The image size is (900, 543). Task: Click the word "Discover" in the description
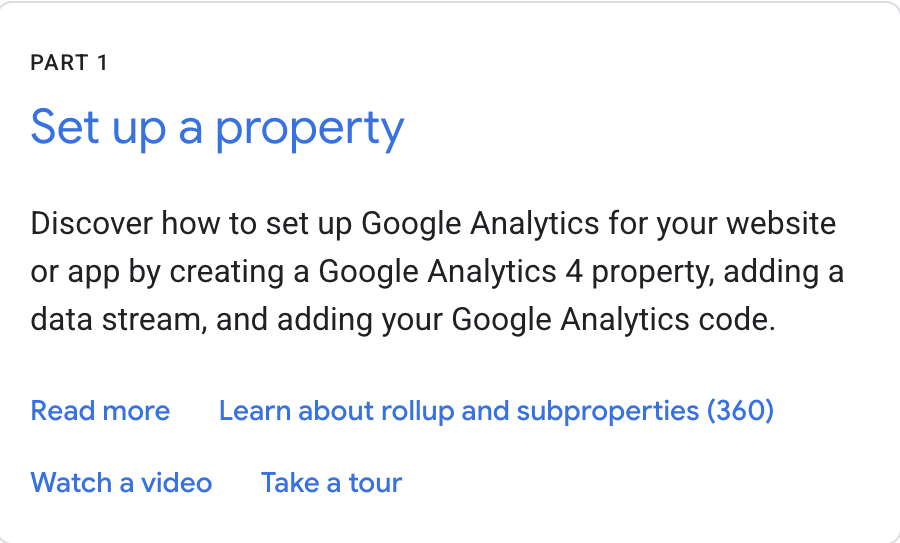pos(91,222)
